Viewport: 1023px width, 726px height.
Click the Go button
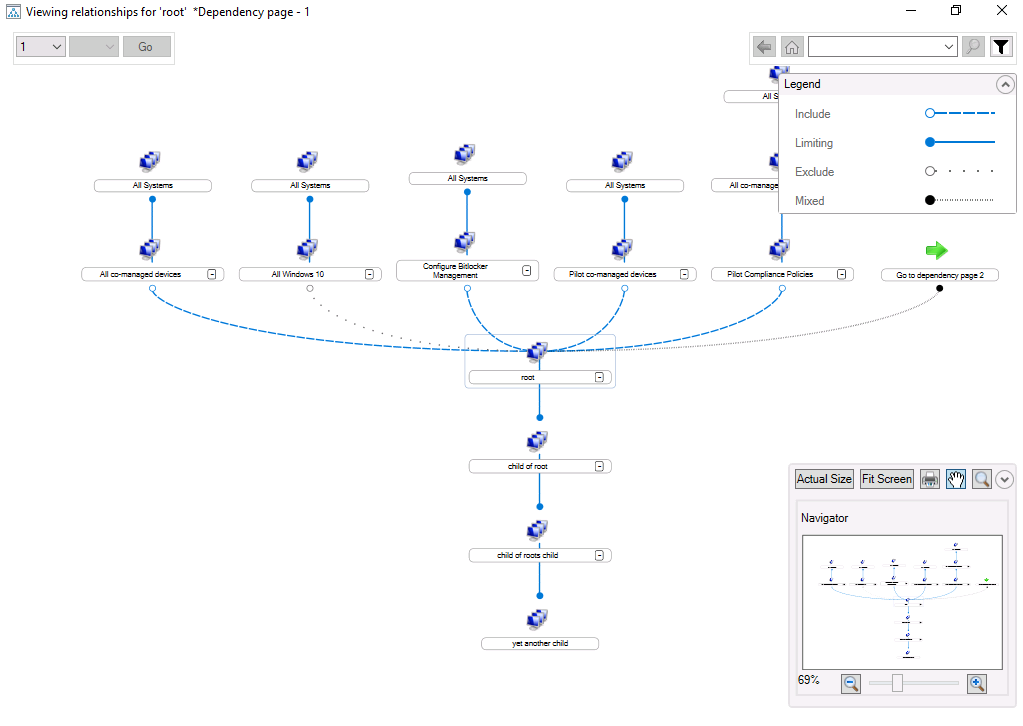tap(146, 47)
